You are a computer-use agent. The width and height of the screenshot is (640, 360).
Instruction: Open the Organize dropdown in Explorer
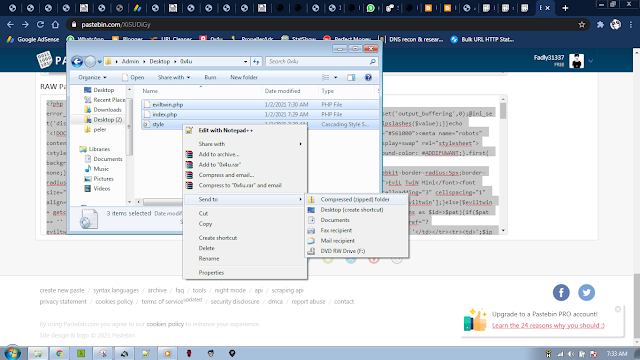[x=92, y=78]
